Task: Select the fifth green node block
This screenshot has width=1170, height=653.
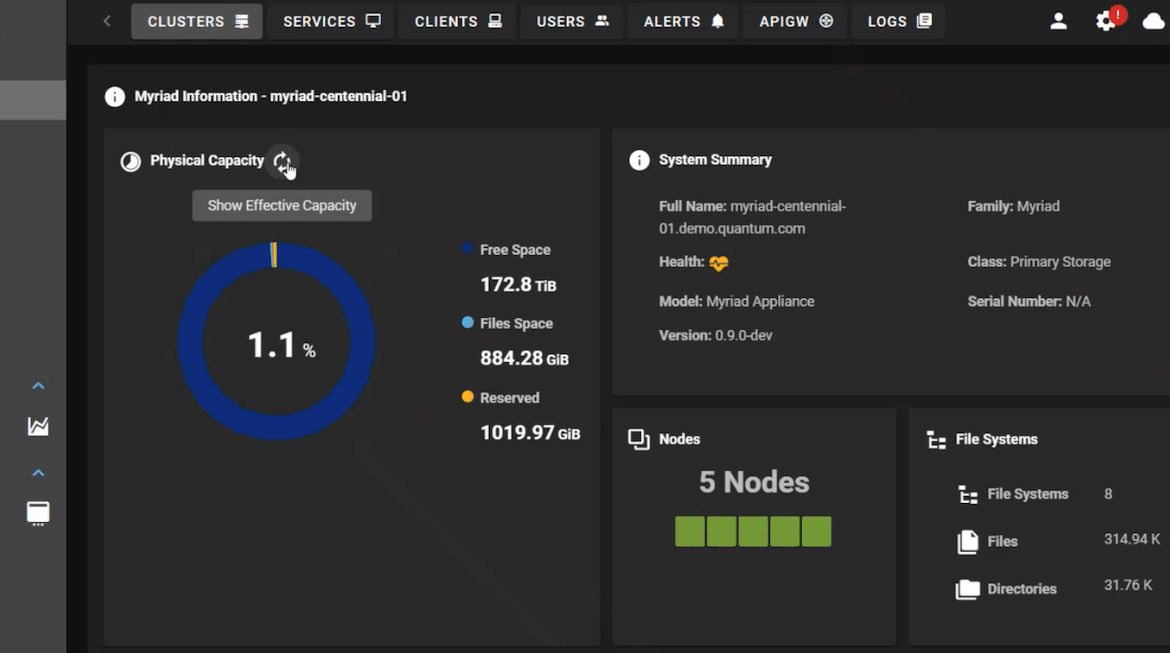Action: point(816,531)
